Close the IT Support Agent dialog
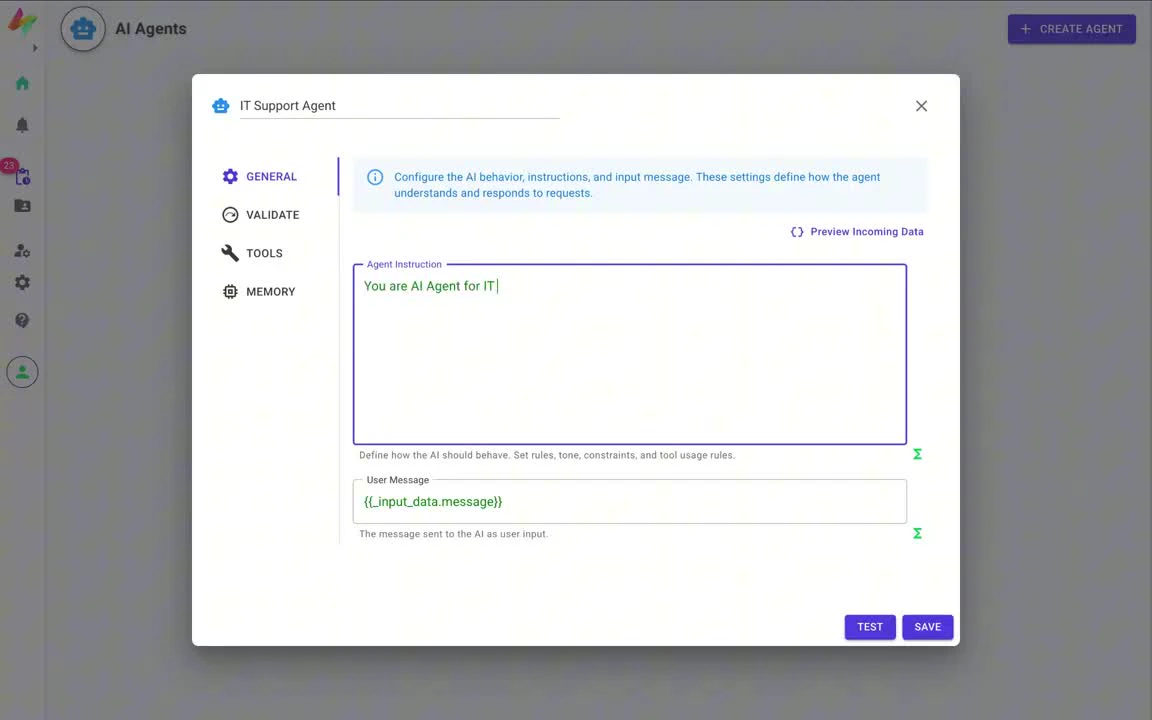Viewport: 1152px width, 720px height. click(x=921, y=106)
